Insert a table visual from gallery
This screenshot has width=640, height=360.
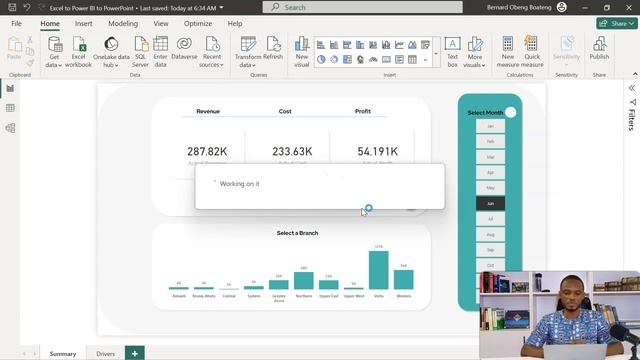[x=412, y=60]
